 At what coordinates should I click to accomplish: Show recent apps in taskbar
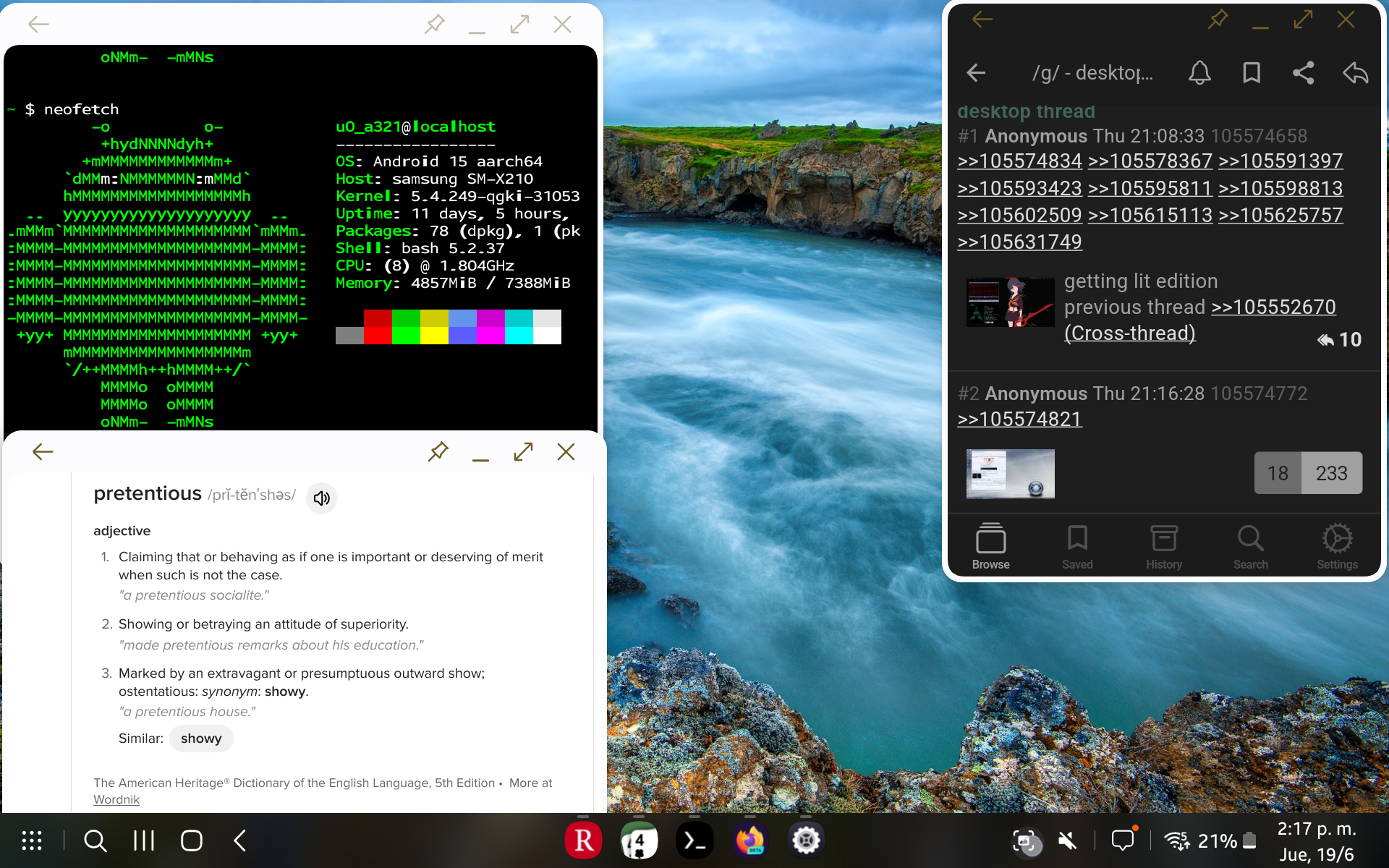click(144, 841)
